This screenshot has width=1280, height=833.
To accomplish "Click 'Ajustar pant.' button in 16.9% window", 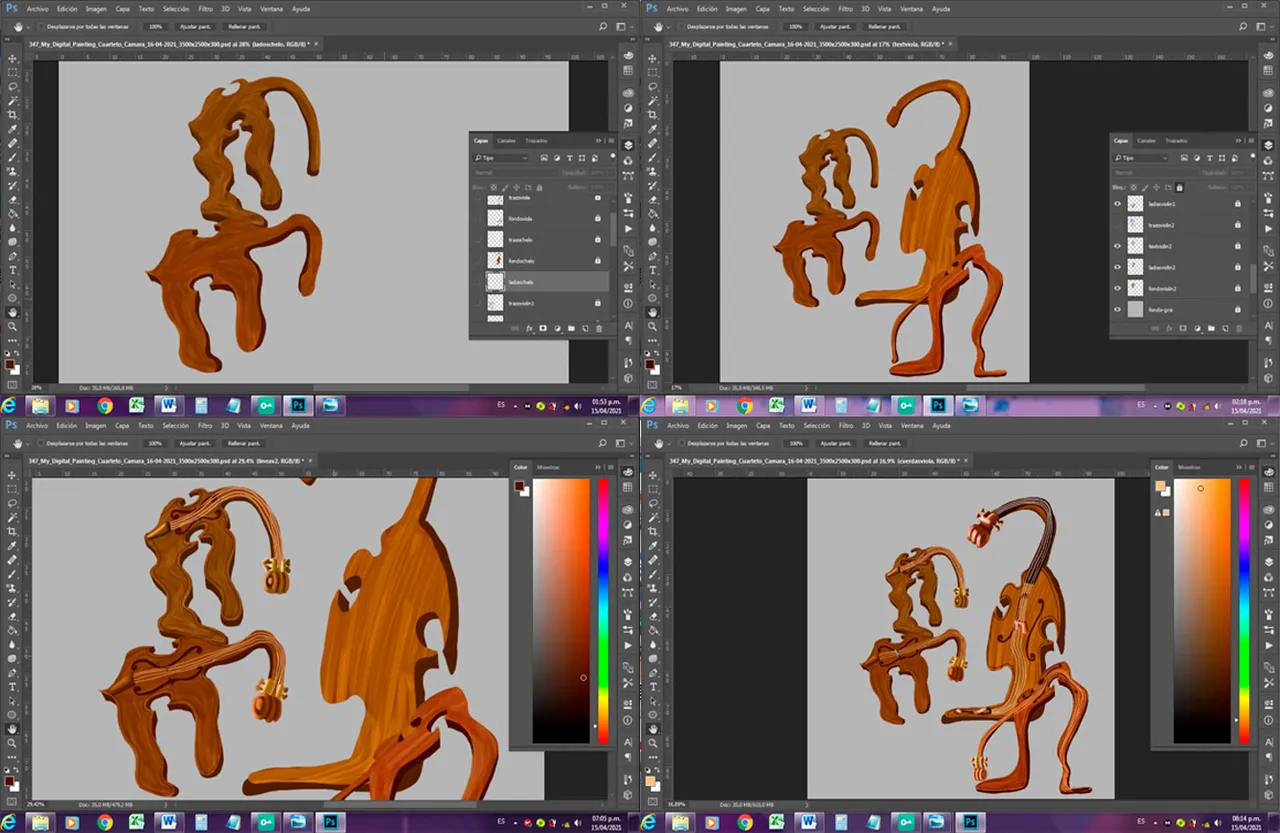I will 835,442.
